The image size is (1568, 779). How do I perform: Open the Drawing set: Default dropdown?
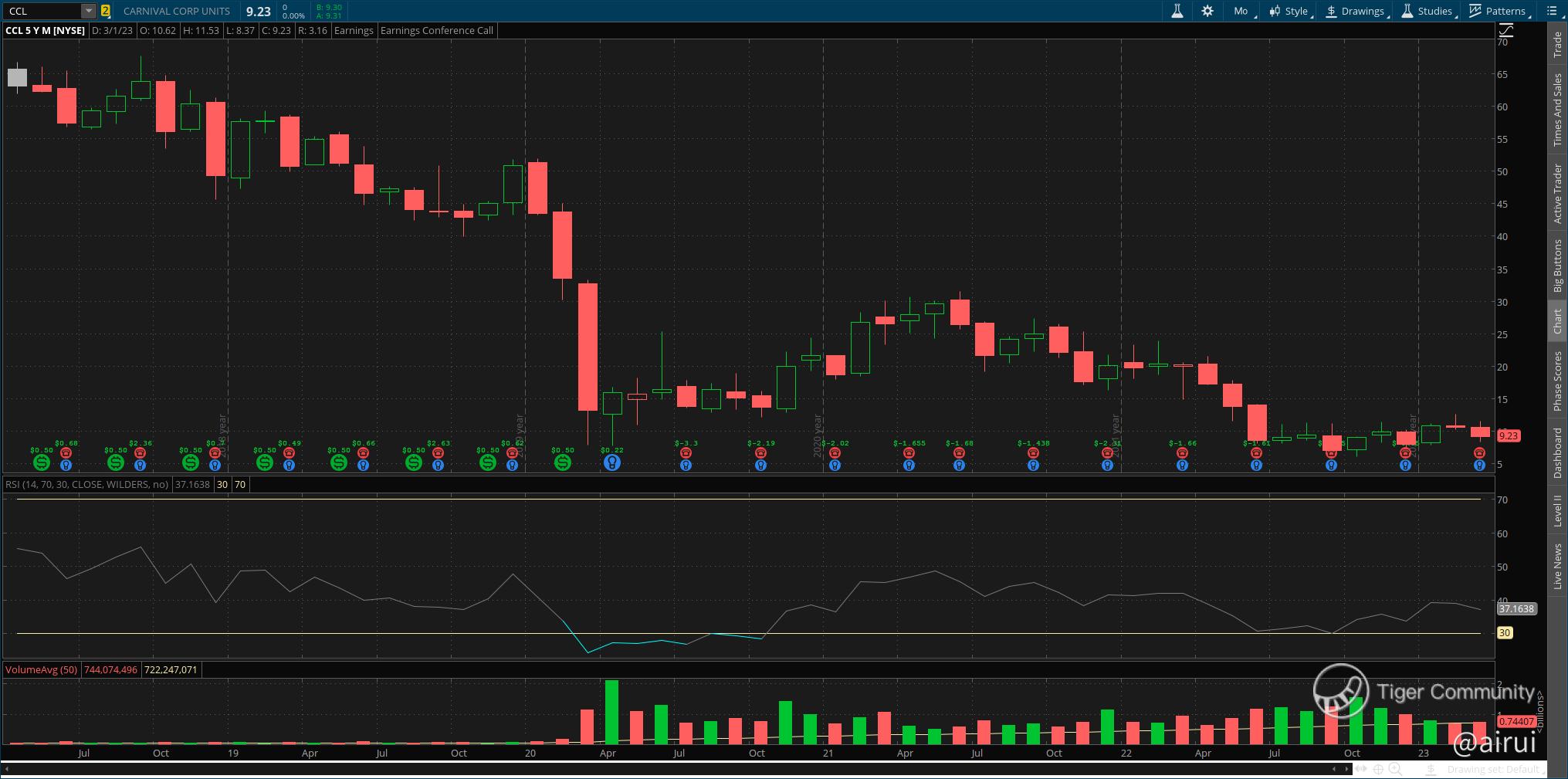[x=1494, y=770]
